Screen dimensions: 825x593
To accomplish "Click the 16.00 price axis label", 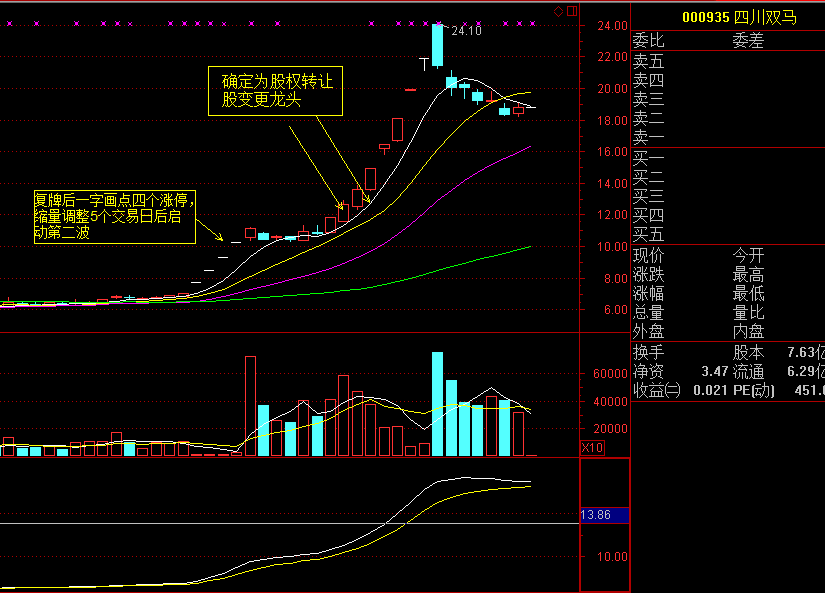I will pyautogui.click(x=612, y=152).
